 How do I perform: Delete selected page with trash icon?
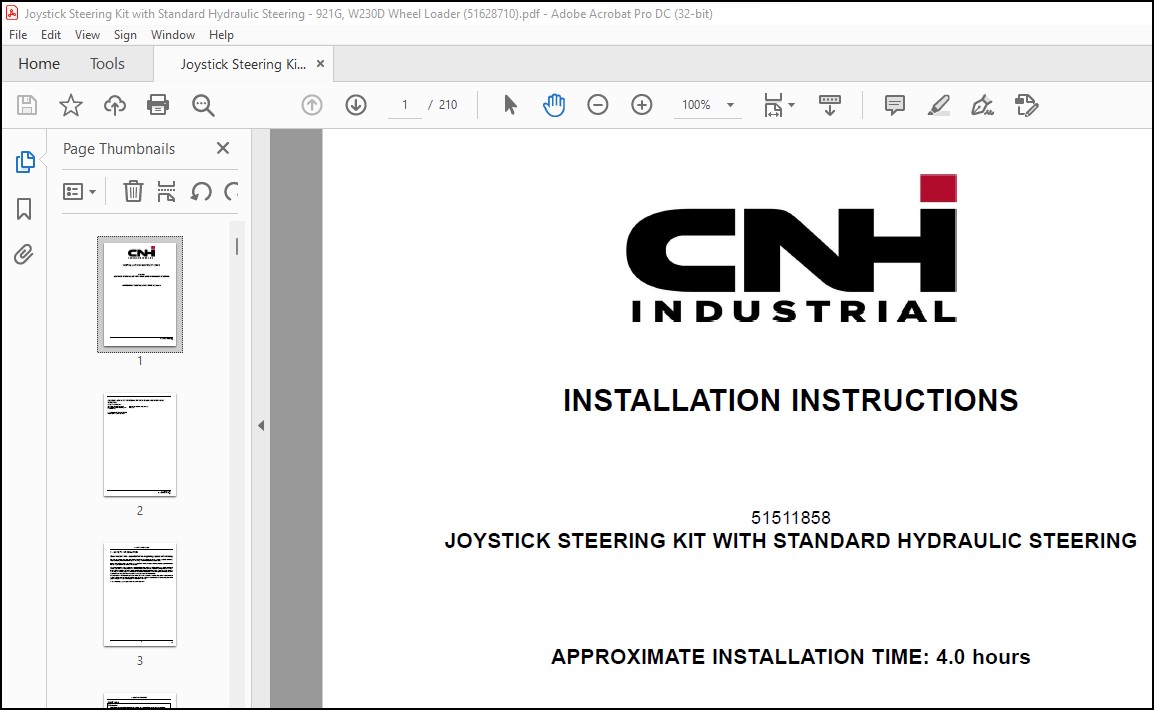[x=133, y=191]
